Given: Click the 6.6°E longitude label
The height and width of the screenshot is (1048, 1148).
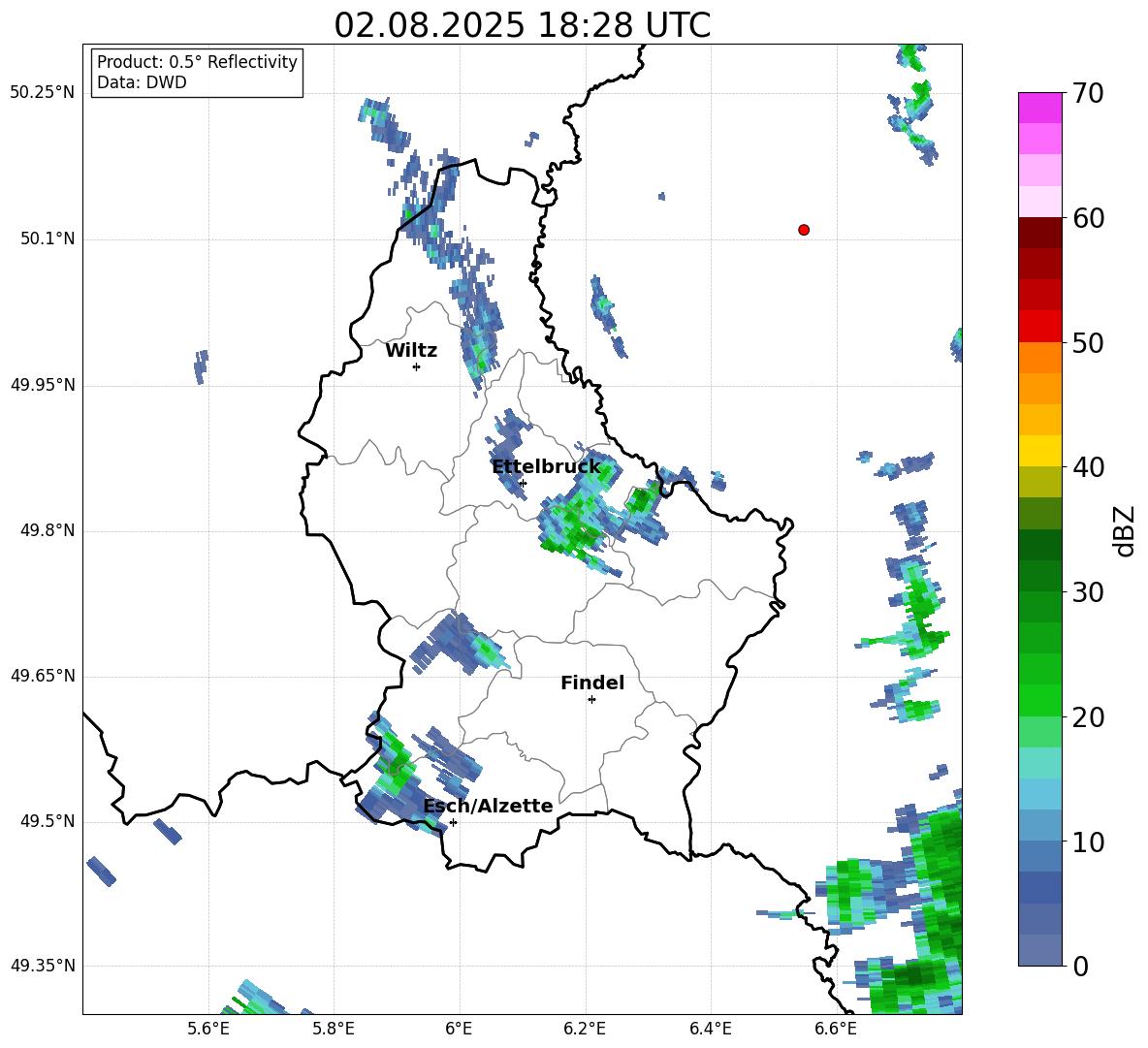Looking at the screenshot, I should coord(836,1029).
